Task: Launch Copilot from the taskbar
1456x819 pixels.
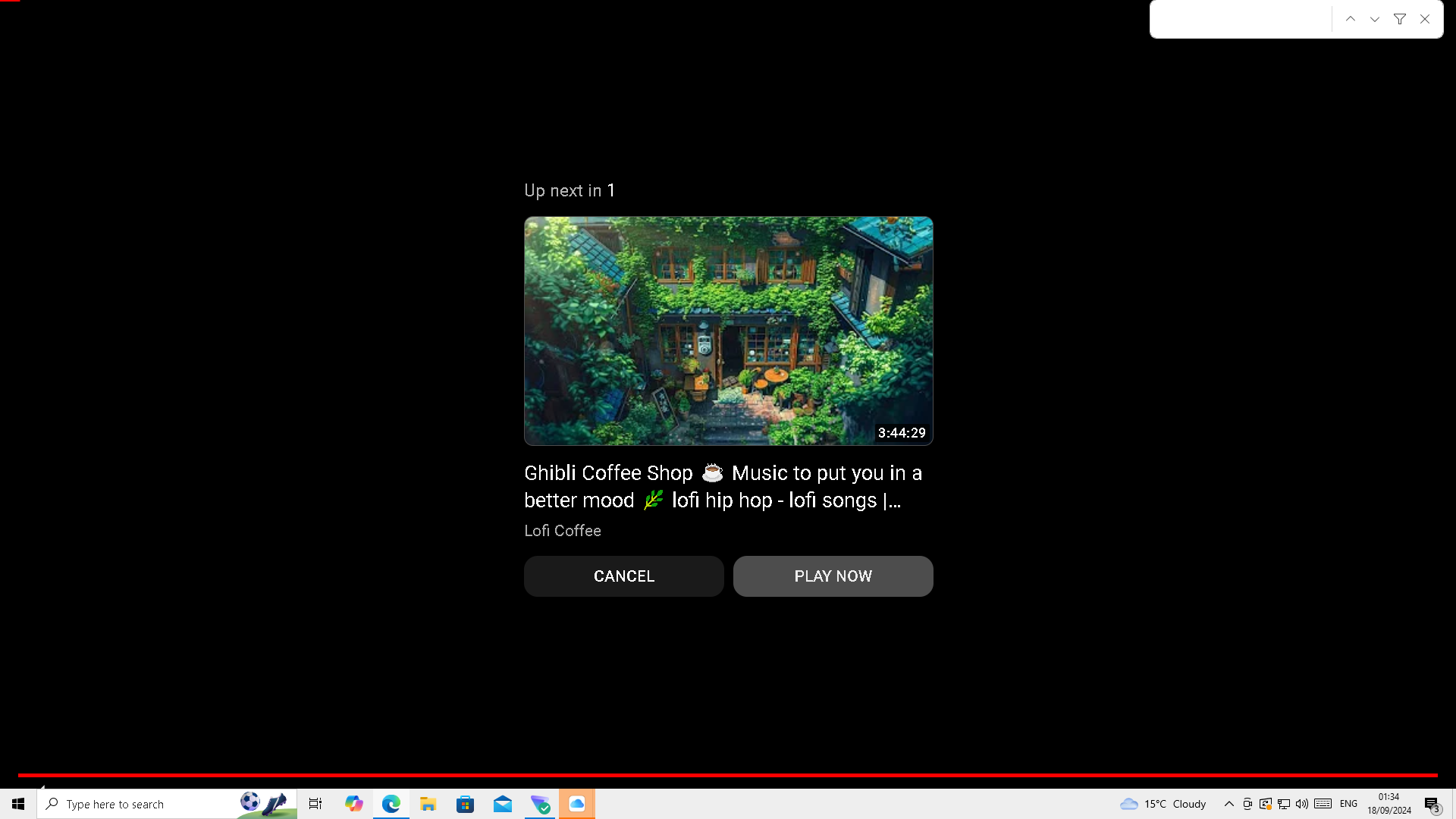Action: (353, 804)
